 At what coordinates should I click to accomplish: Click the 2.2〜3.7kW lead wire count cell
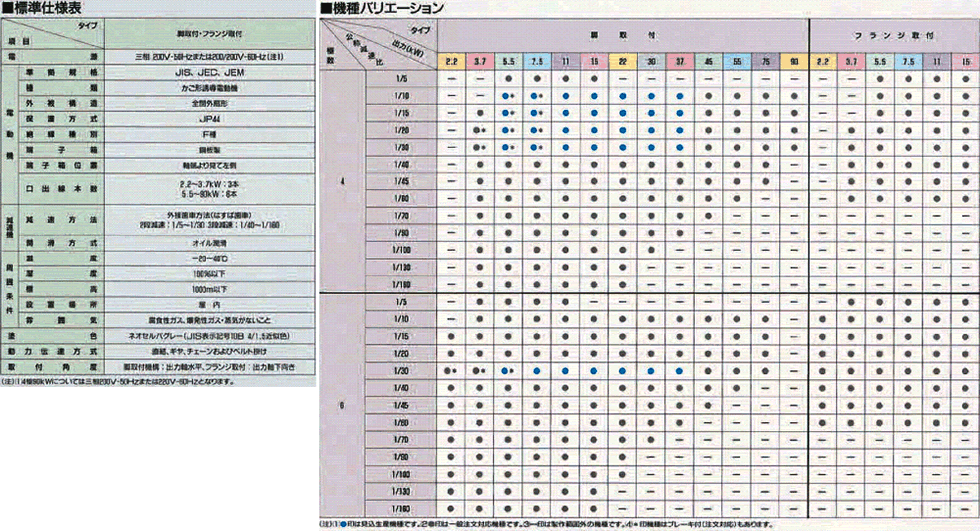209,186
